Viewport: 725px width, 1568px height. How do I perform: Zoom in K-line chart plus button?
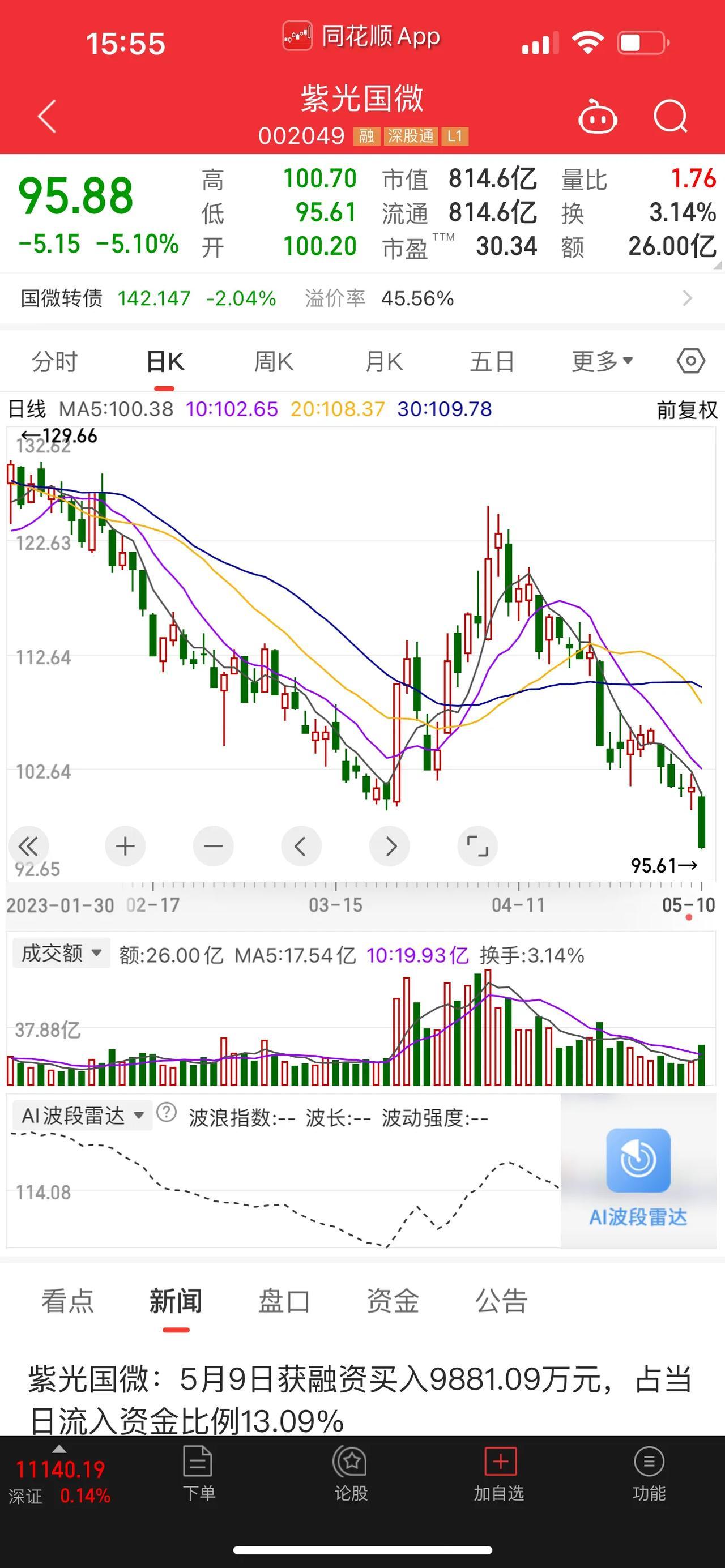(x=125, y=846)
